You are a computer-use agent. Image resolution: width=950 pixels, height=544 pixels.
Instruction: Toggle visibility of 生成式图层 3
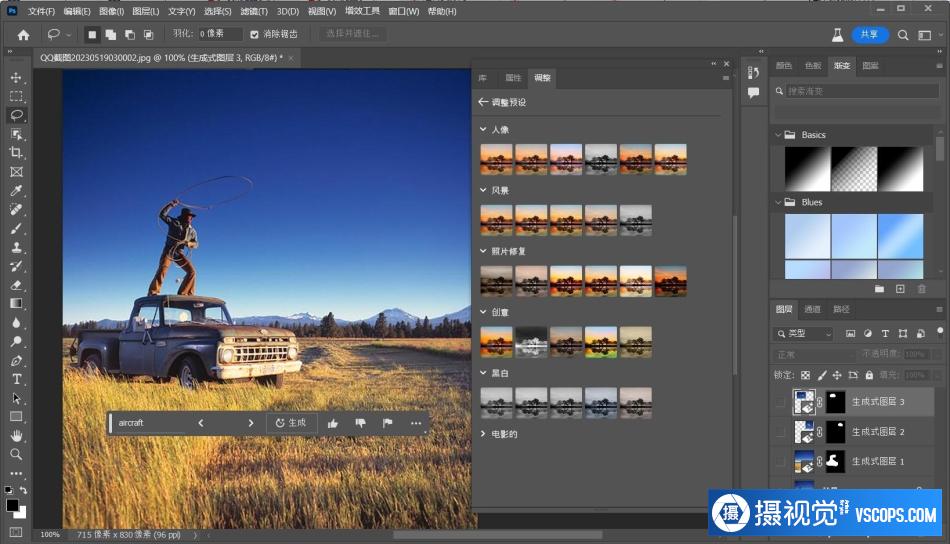tap(780, 402)
